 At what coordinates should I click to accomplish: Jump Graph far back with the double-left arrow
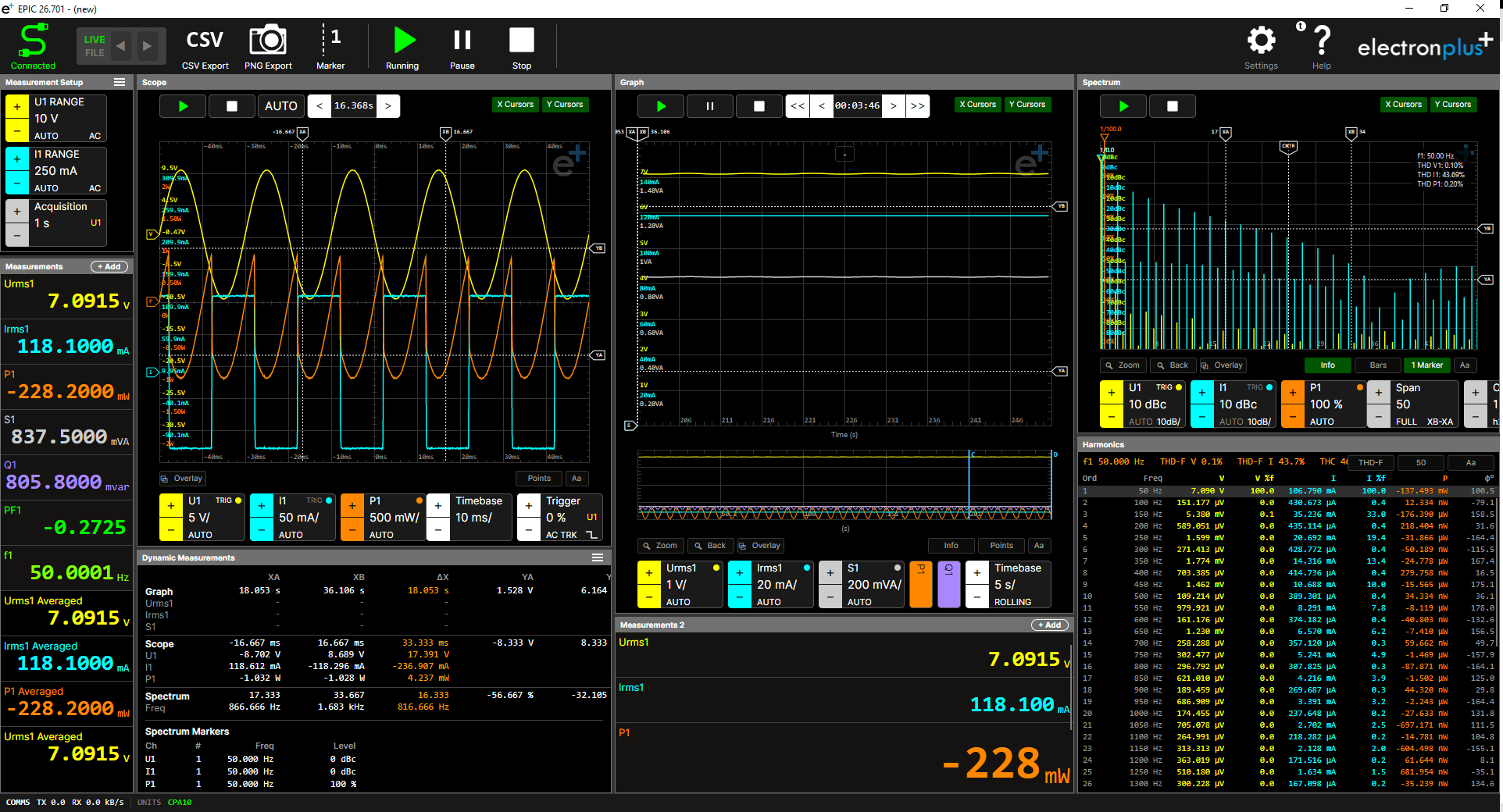click(798, 106)
